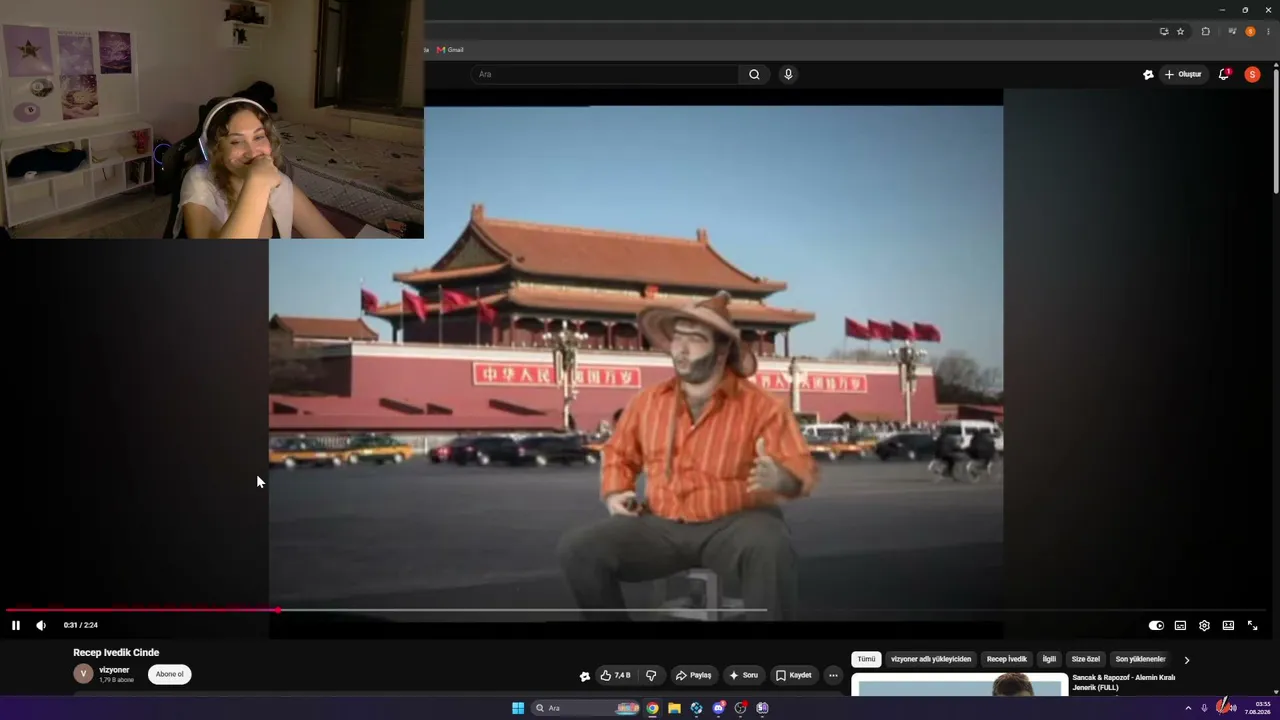Click the cast screen icon in address bar

coord(1164,31)
